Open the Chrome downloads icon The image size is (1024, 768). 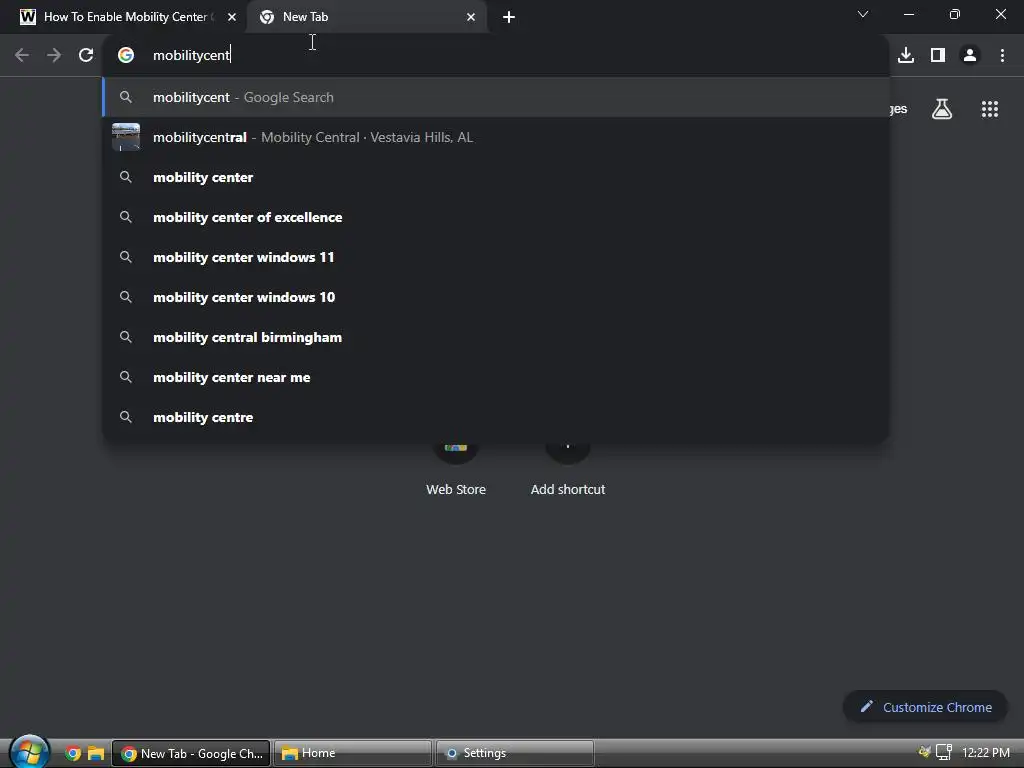[x=906, y=56]
